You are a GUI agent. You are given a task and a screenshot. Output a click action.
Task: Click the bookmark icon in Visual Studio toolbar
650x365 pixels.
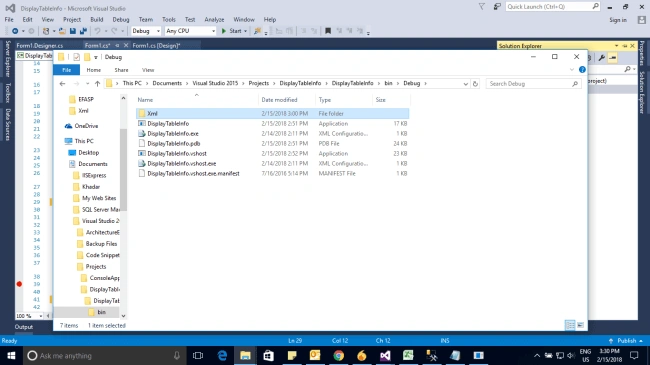click(x=328, y=31)
